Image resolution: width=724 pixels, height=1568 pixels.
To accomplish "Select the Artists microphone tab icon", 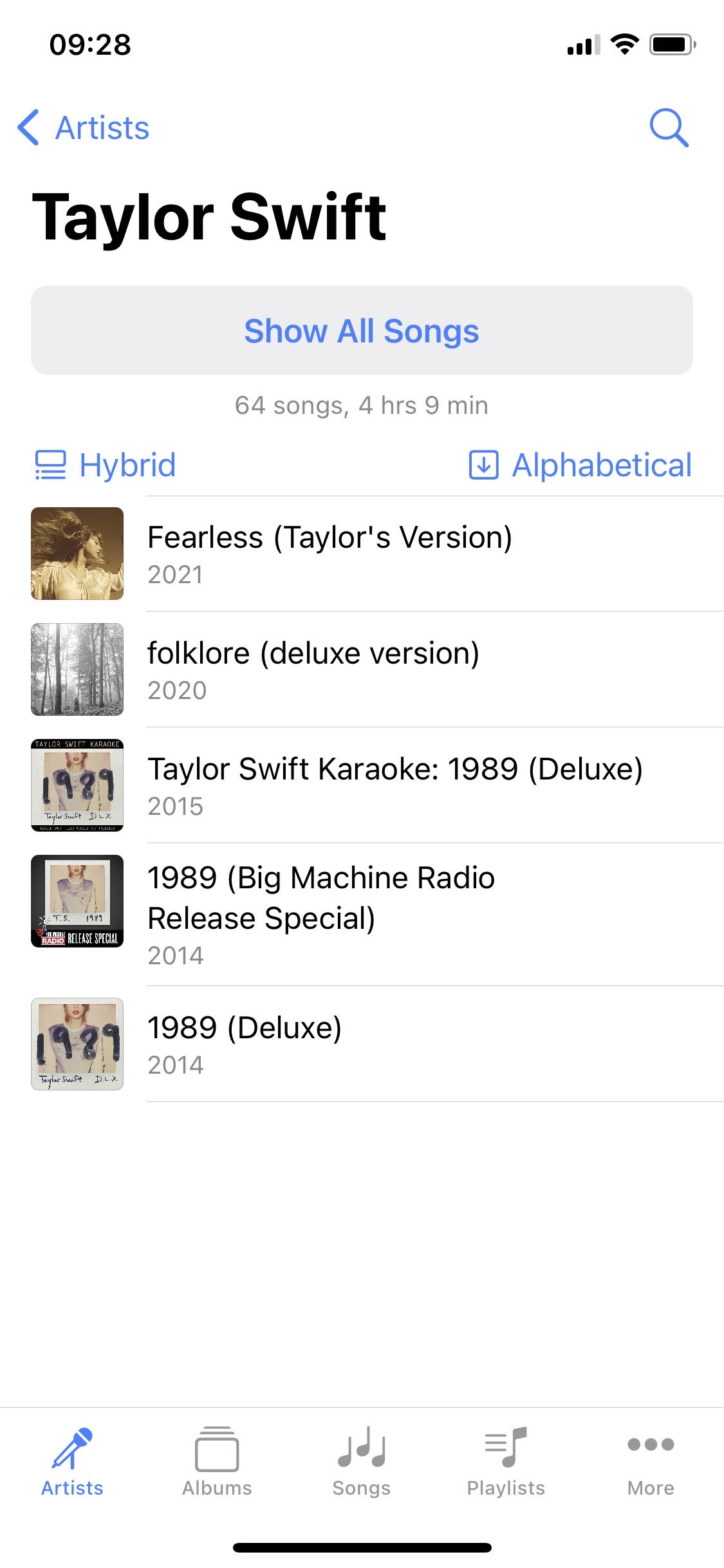I will pyautogui.click(x=72, y=1448).
